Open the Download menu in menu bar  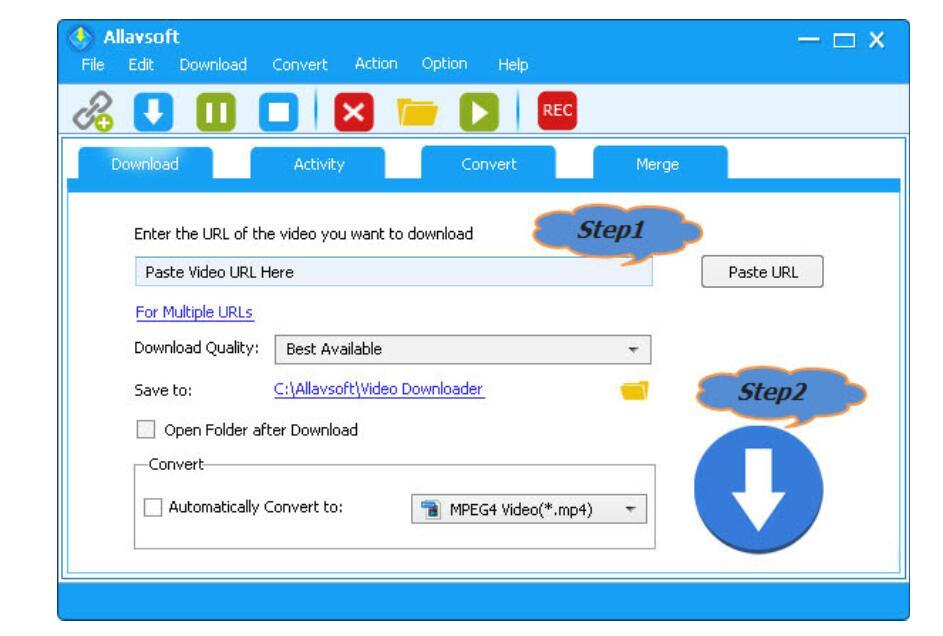[x=213, y=64]
